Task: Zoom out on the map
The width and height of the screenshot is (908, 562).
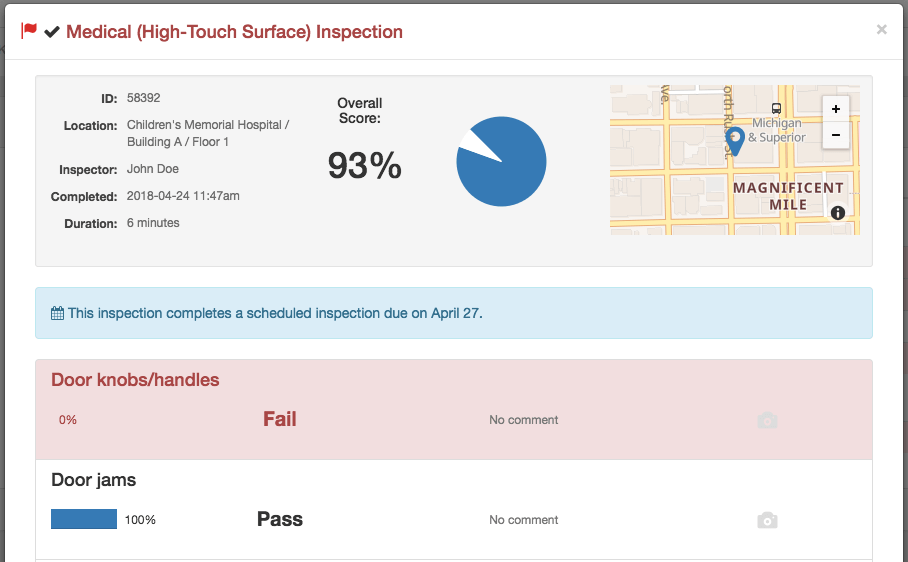Action: (x=836, y=135)
